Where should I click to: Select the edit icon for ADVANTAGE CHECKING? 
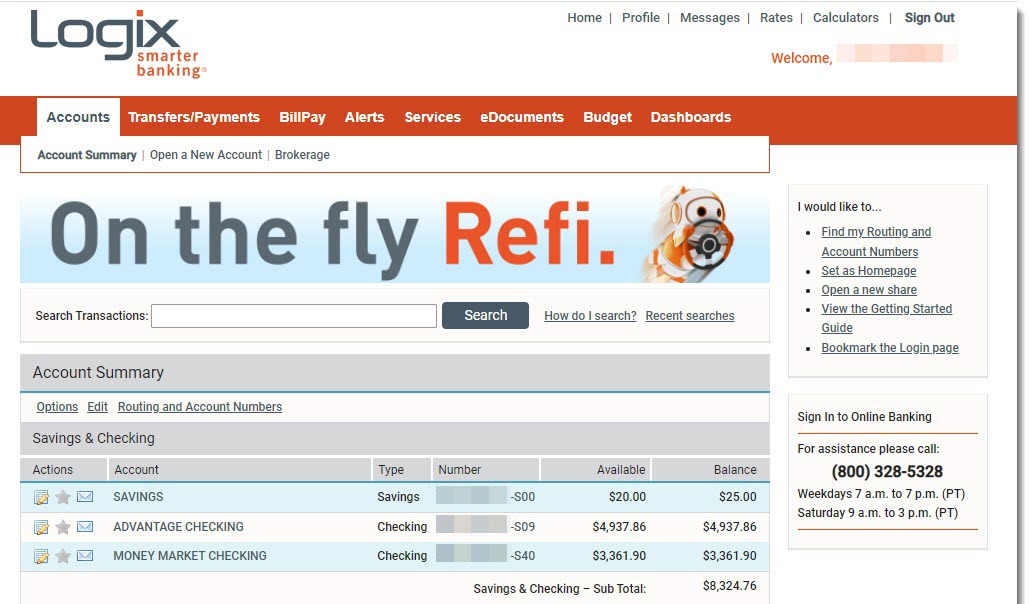(x=40, y=527)
